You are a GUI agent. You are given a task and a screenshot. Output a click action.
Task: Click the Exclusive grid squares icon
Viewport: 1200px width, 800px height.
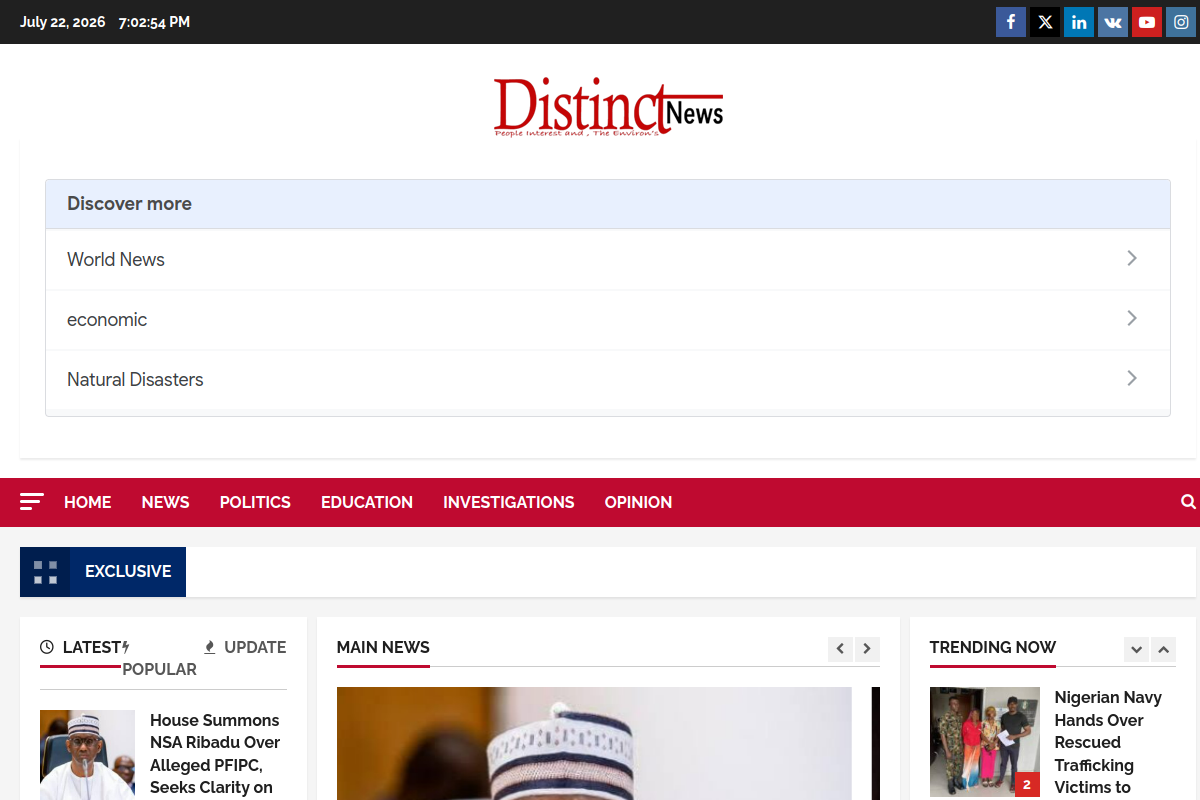[x=45, y=572]
